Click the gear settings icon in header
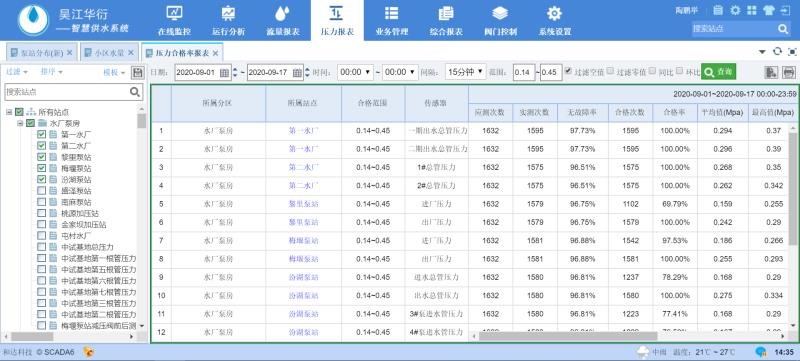 [x=735, y=10]
